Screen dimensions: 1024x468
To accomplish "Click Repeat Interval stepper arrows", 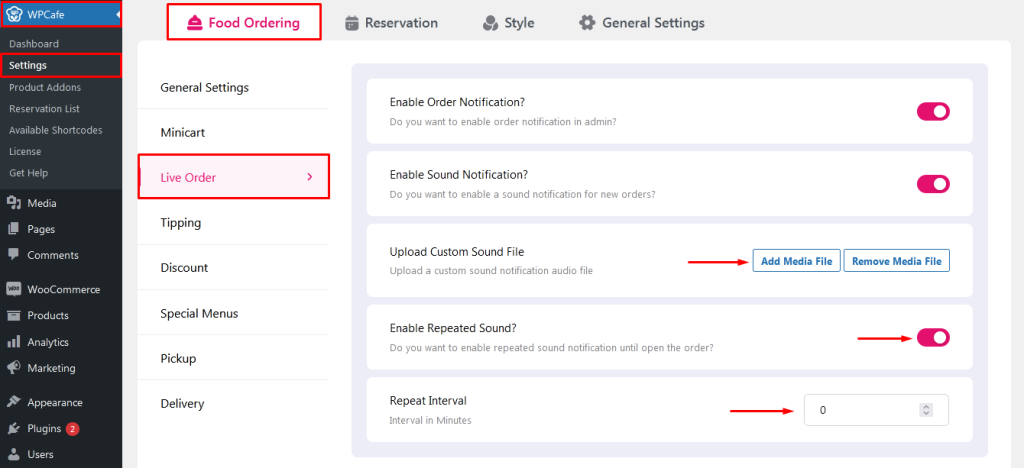I will coord(925,411).
